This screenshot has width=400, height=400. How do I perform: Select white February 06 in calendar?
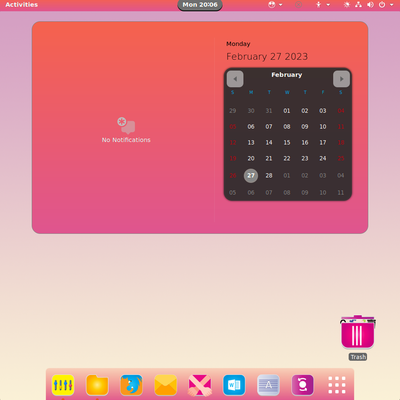coord(251,127)
